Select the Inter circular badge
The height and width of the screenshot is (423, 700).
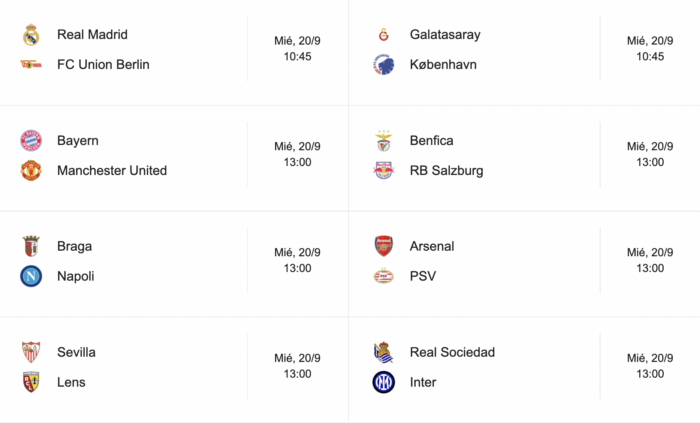(383, 382)
